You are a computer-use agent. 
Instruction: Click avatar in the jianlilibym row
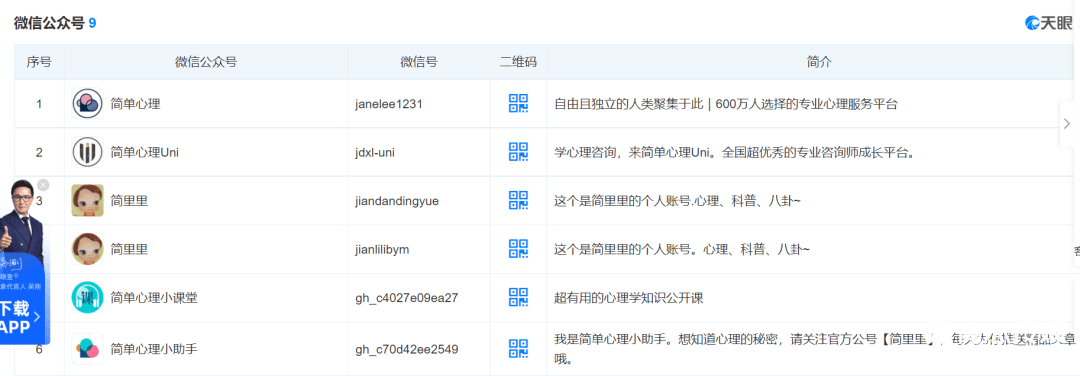(87, 249)
